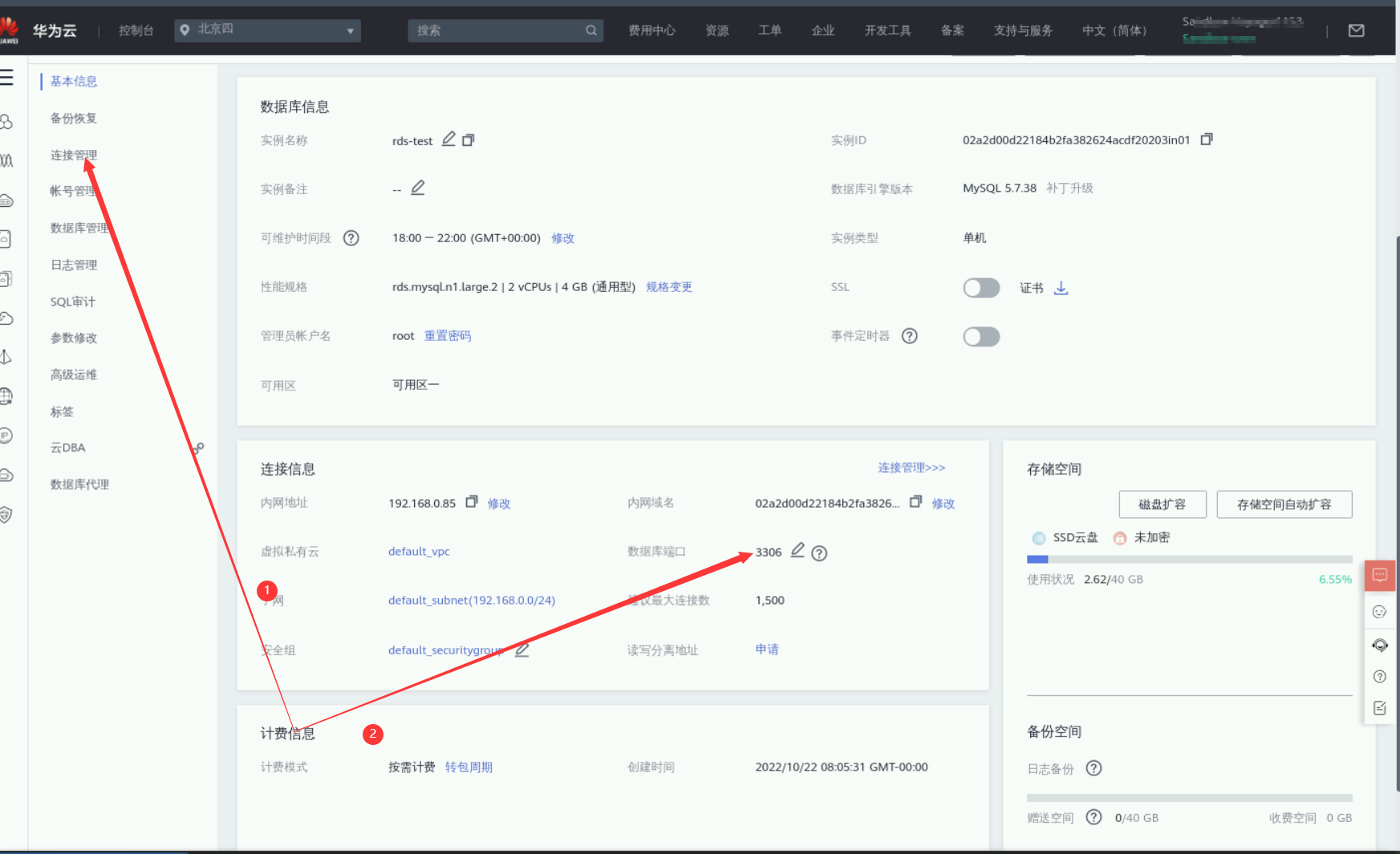Copy the private domain name (内网域名)
Image resolution: width=1400 pixels, height=854 pixels.
coord(915,502)
